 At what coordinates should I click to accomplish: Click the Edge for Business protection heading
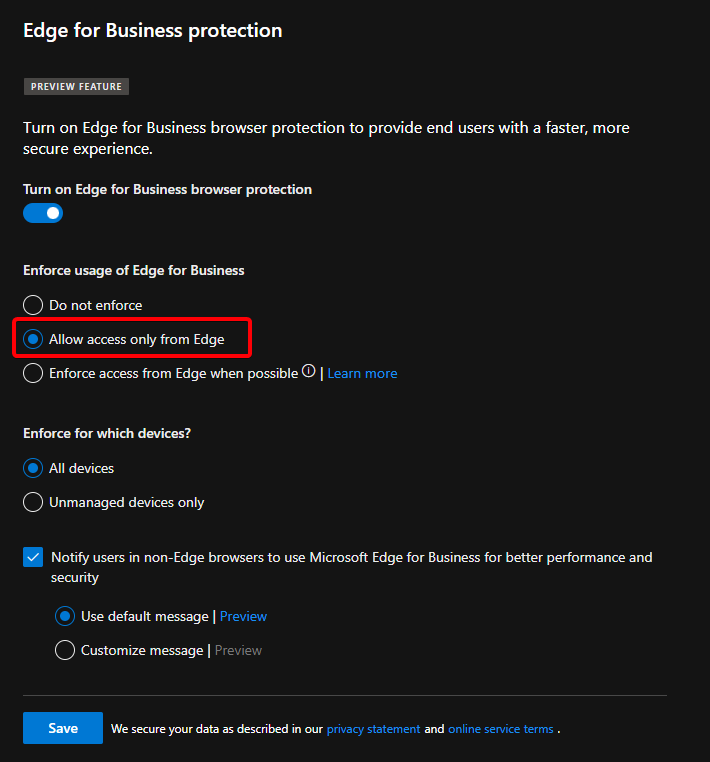[152, 31]
